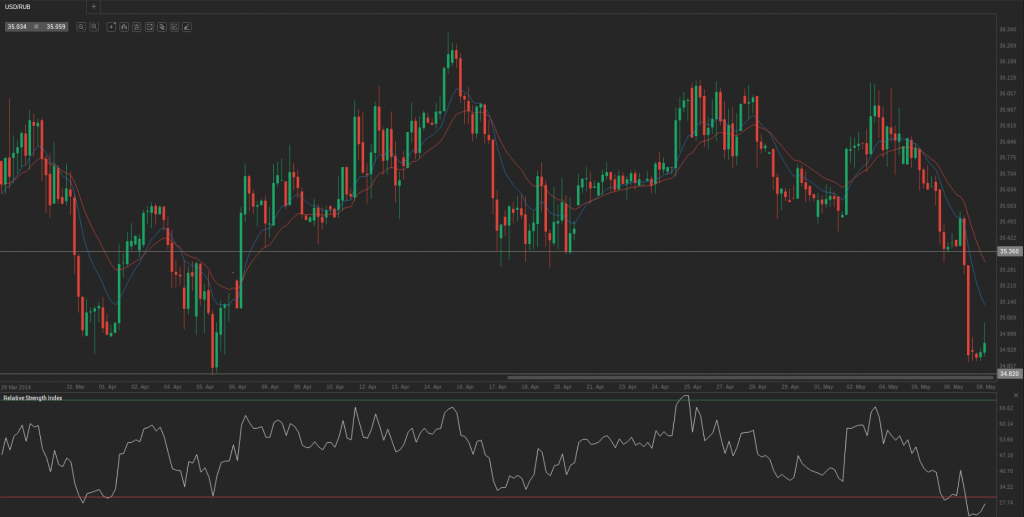
Task: Click the 36.340 value on price axis
Action: click(x=1008, y=29)
